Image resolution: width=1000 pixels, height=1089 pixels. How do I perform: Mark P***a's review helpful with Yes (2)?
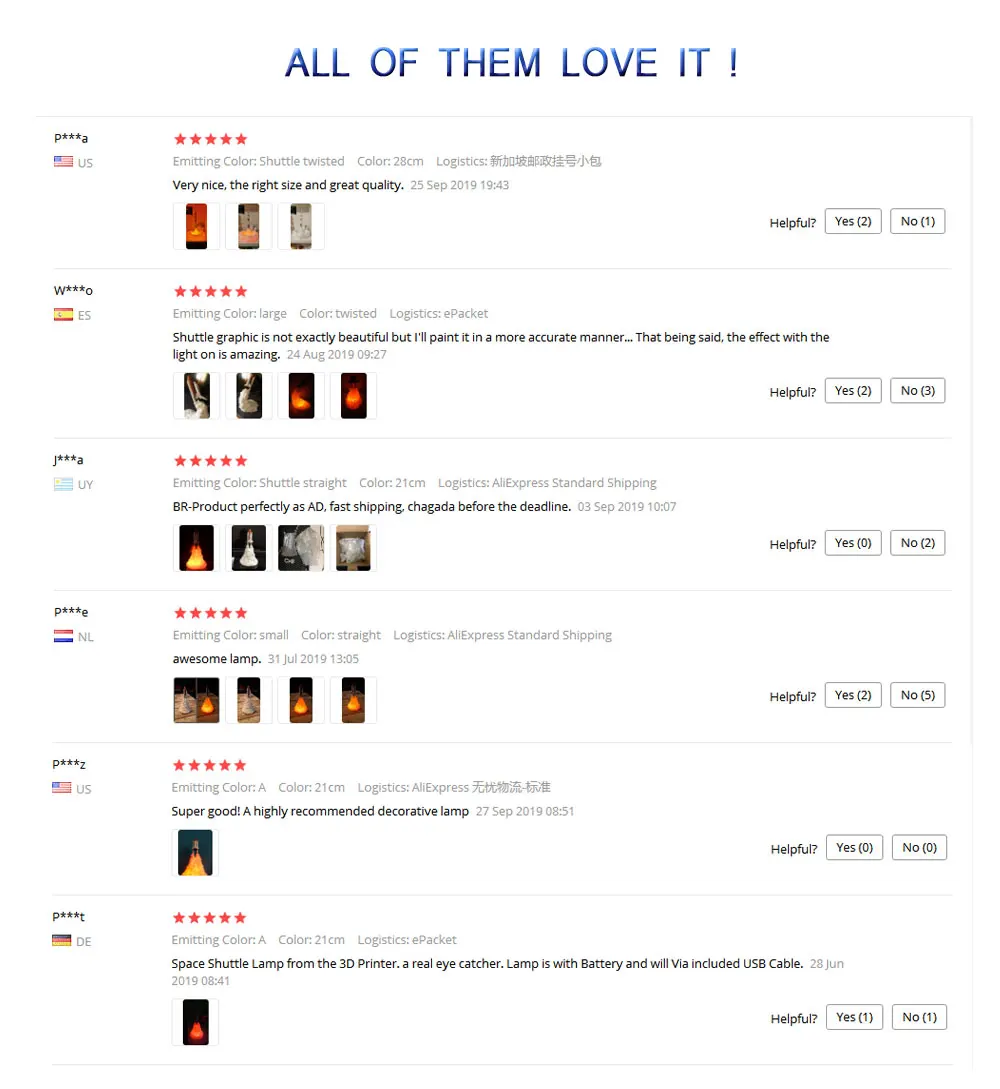(853, 222)
